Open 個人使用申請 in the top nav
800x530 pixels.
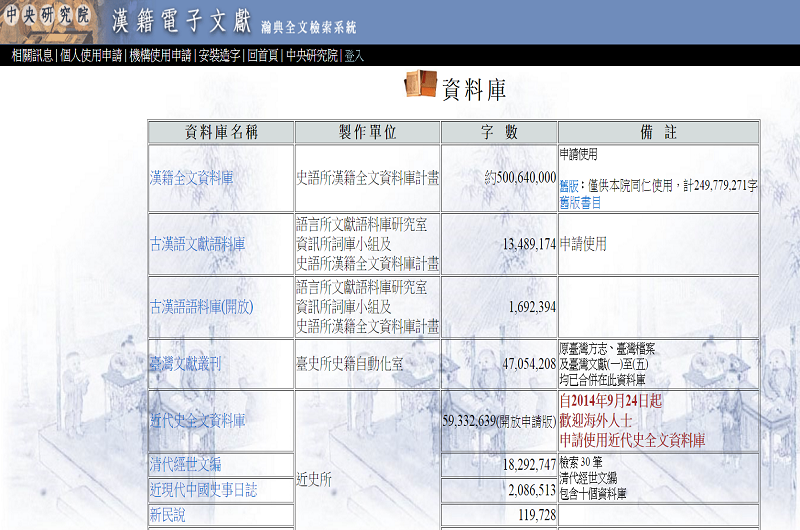click(91, 55)
